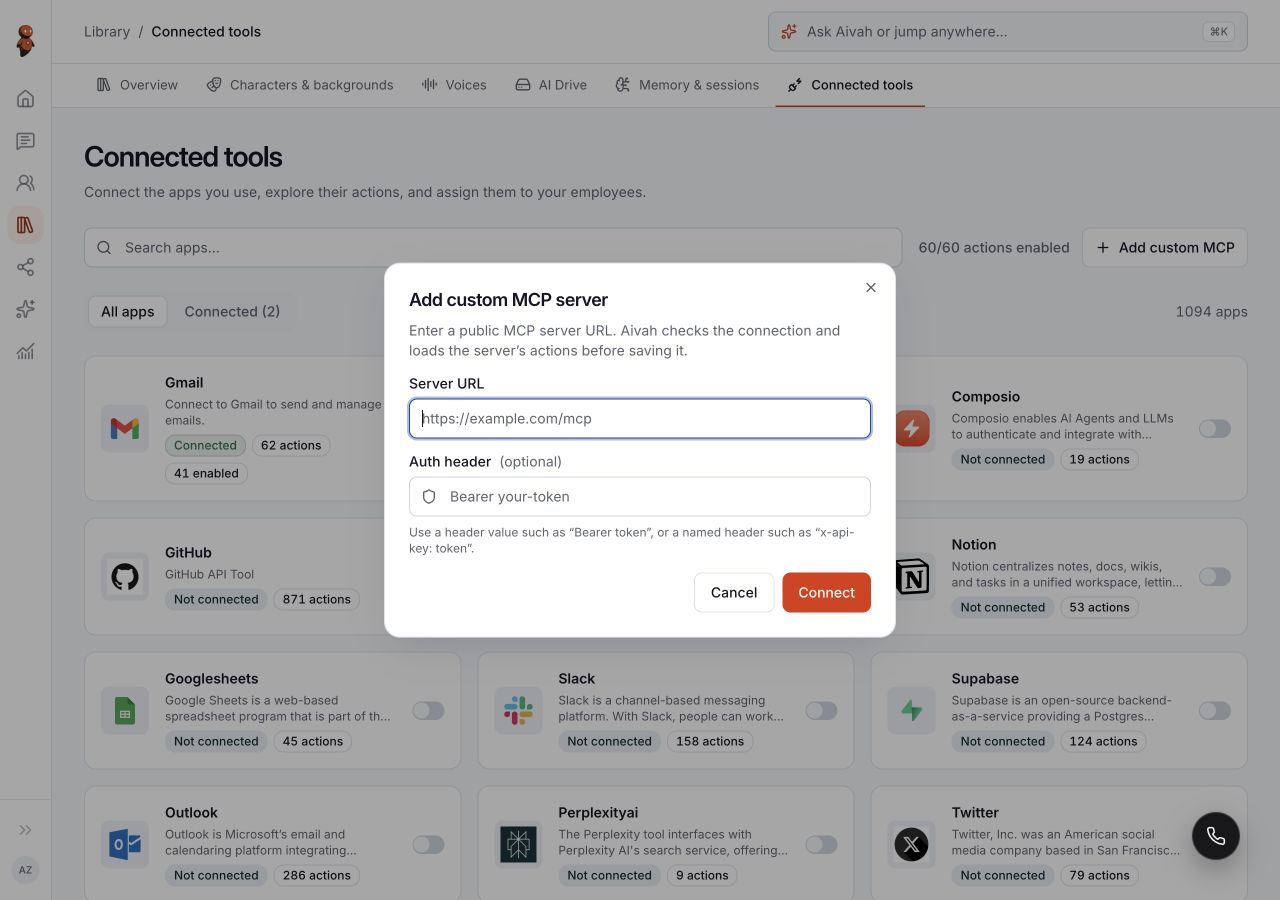Open the analytics chart sidebar icon
The width and height of the screenshot is (1280, 900).
(26, 351)
